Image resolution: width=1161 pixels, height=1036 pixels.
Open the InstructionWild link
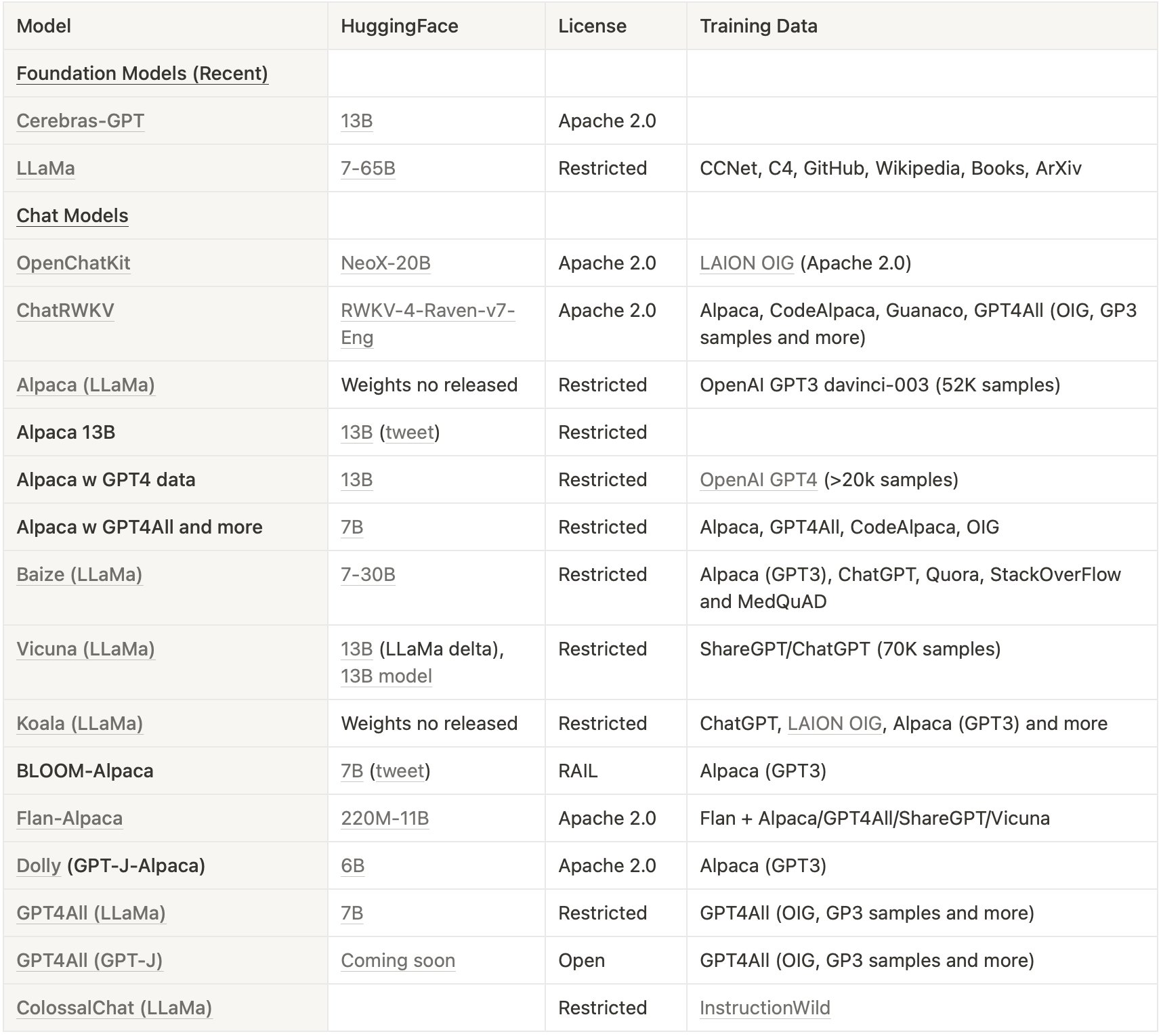pyautogui.click(x=765, y=1008)
